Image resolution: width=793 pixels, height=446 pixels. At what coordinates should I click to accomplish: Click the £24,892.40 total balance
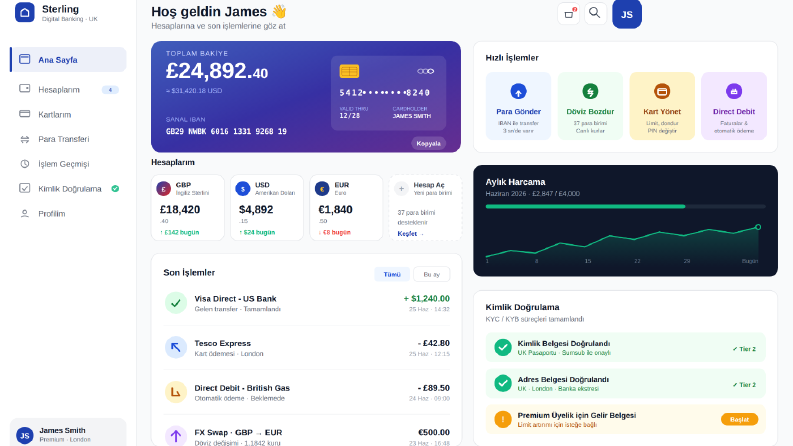coord(216,71)
